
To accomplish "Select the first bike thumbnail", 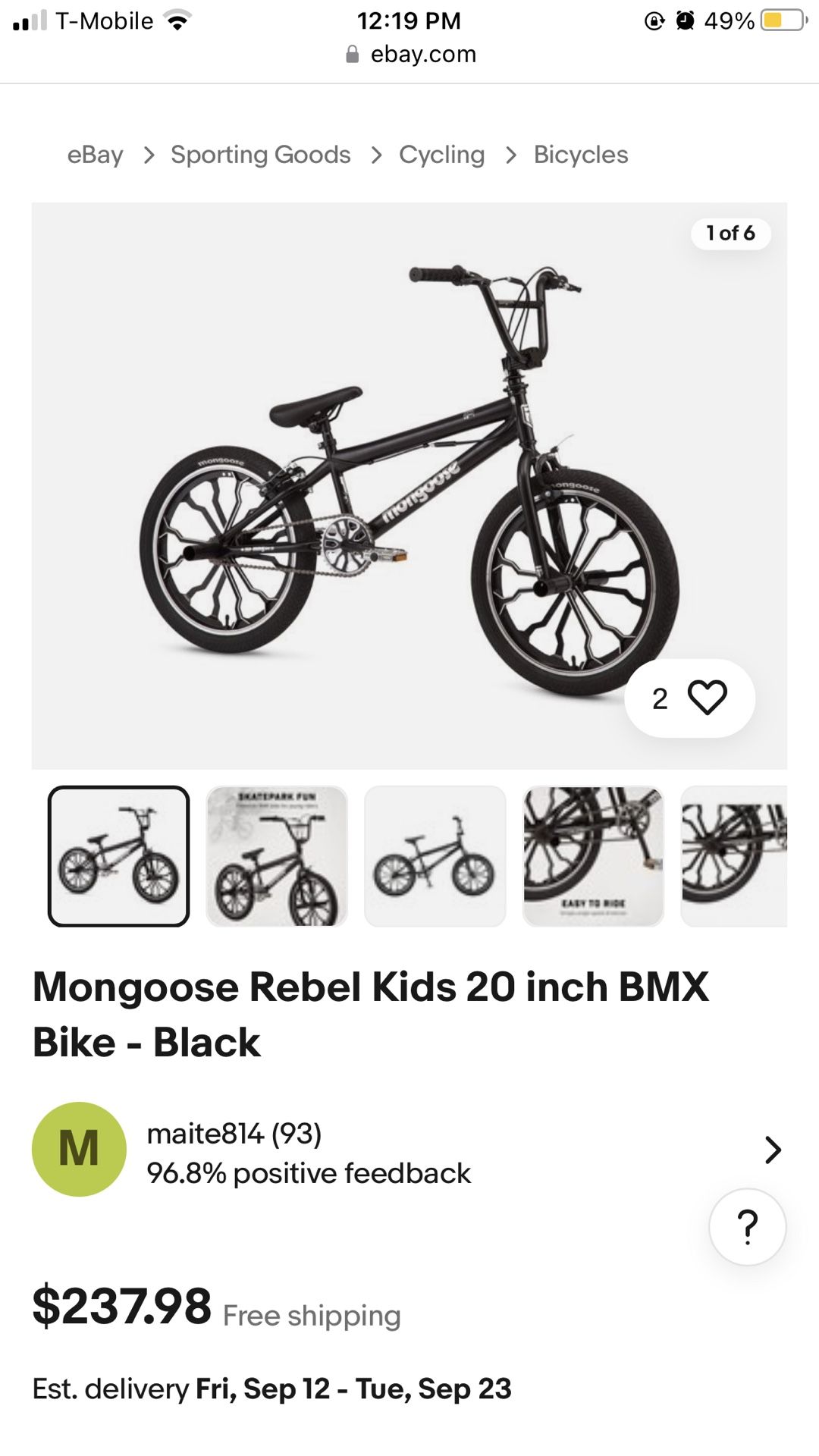I will pos(119,856).
